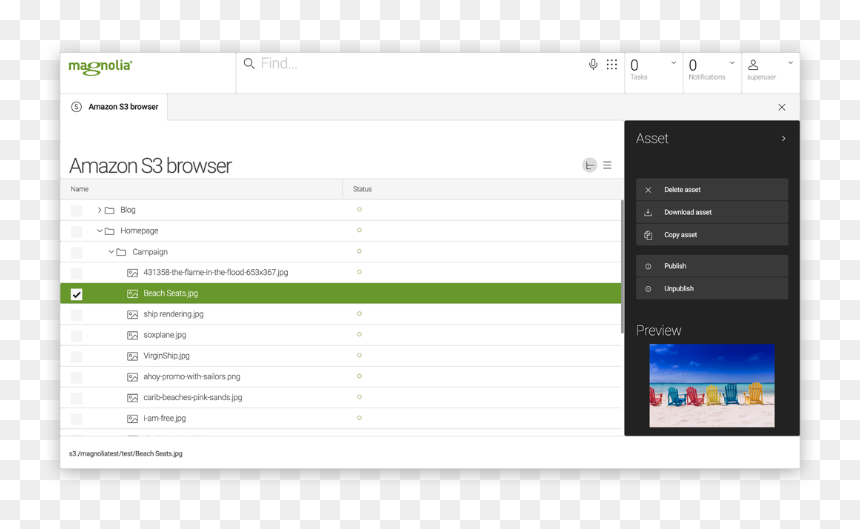Check the 431358-the-flame-in-the-flood checkbox
Viewport: 860px width, 529px height.
[x=77, y=273]
